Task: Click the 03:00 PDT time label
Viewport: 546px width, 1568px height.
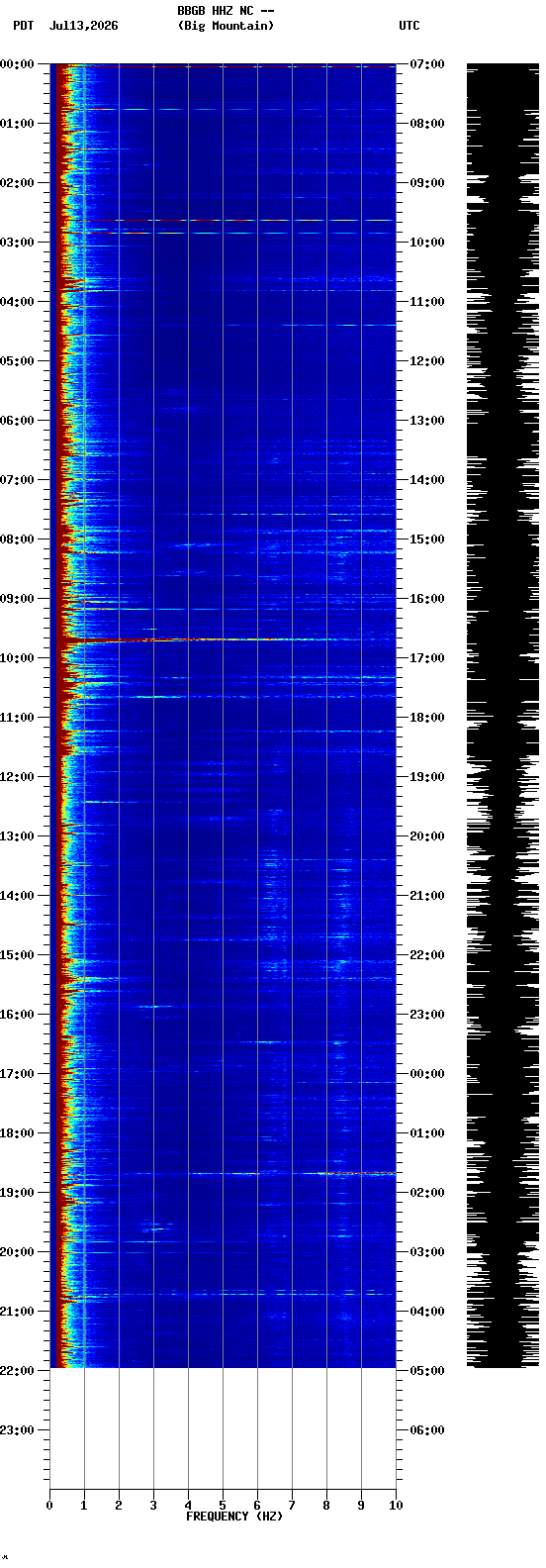Action: 19,243
